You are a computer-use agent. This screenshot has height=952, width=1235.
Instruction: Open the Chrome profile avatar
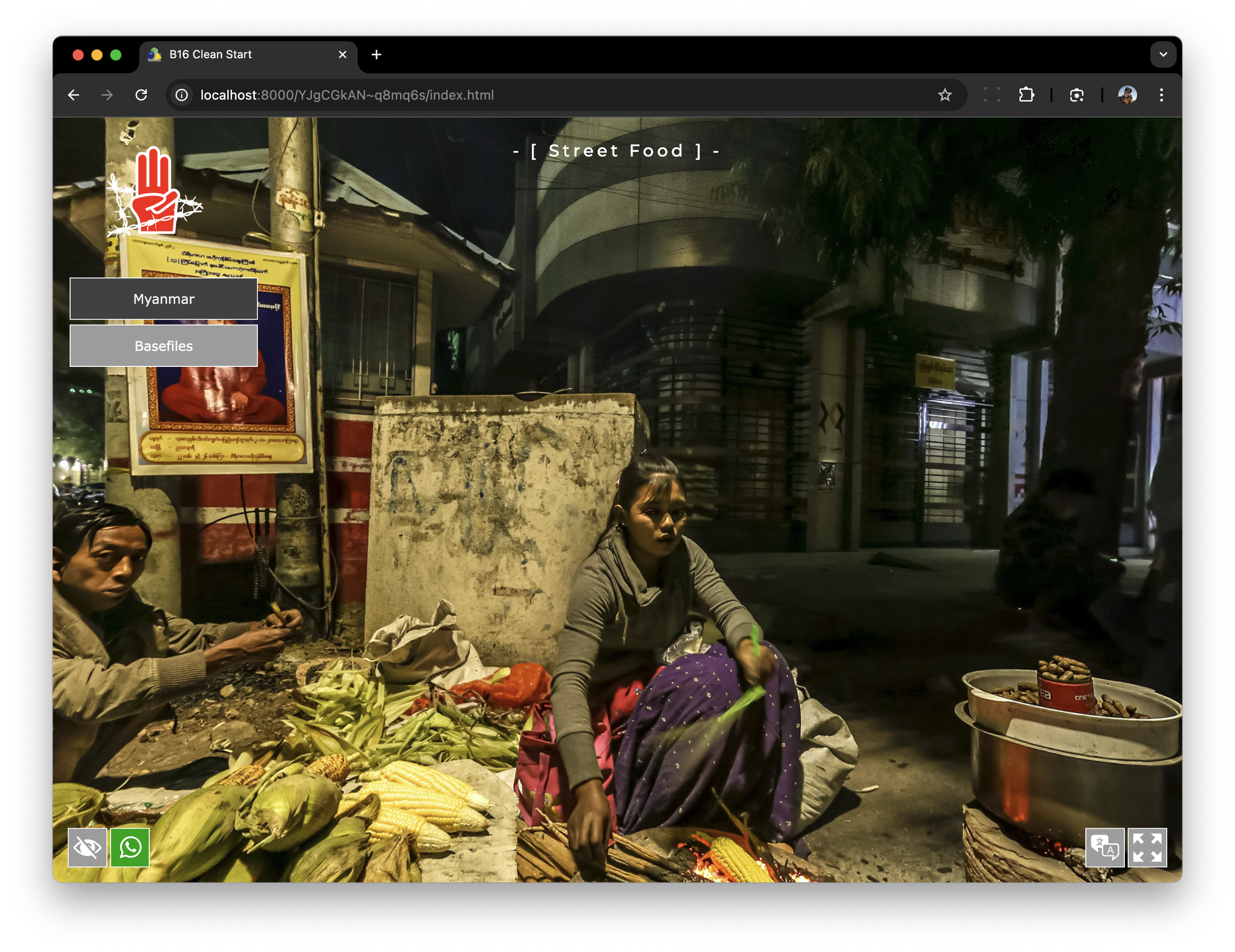1127,95
